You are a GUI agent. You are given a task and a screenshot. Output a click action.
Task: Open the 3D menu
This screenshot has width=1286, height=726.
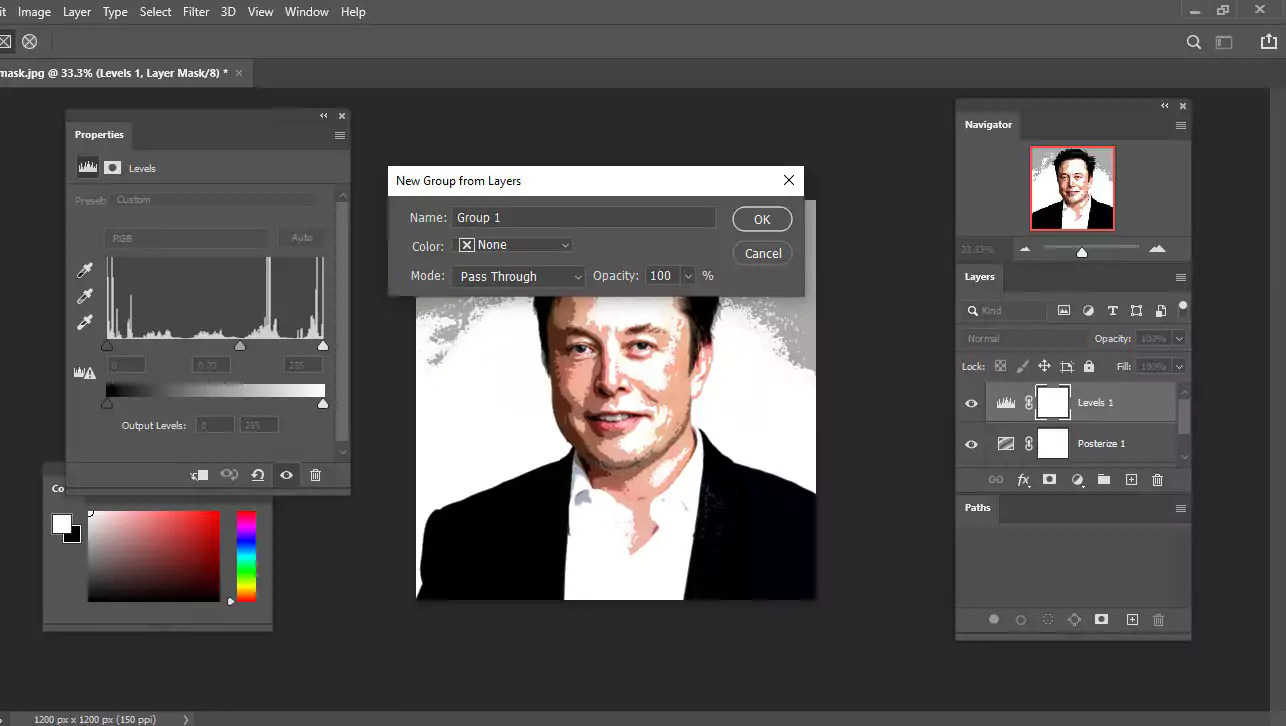pyautogui.click(x=228, y=12)
